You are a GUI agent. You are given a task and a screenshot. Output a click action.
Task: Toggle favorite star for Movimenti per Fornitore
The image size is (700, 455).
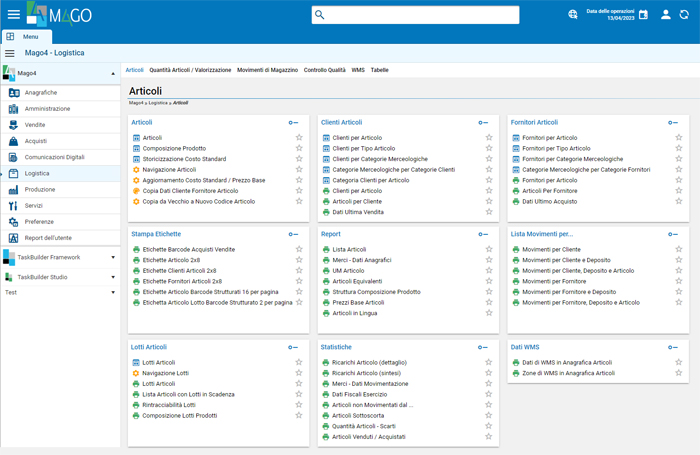click(679, 281)
